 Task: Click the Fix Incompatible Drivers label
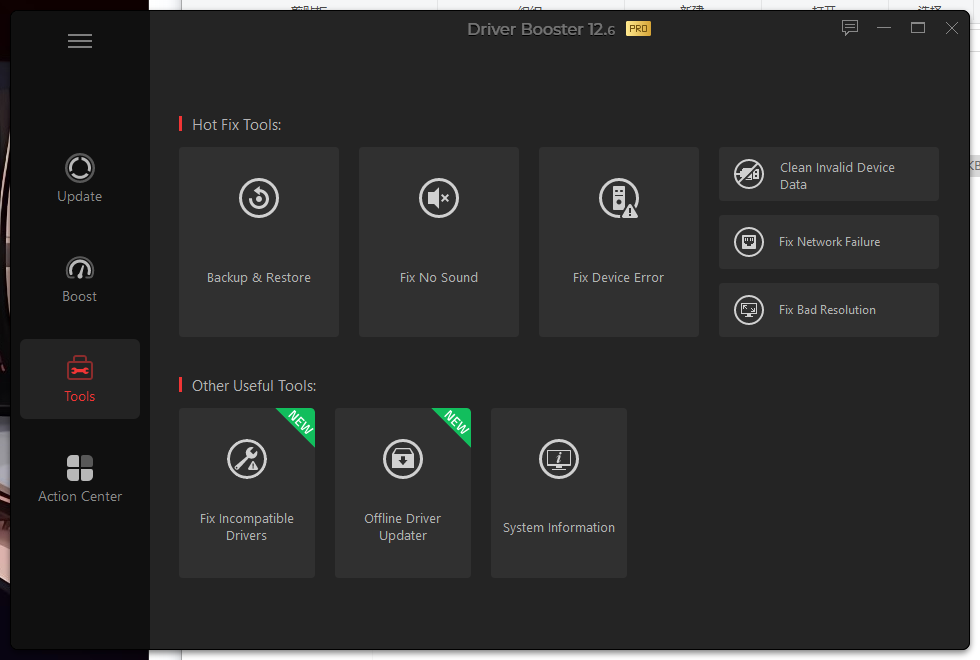247,527
